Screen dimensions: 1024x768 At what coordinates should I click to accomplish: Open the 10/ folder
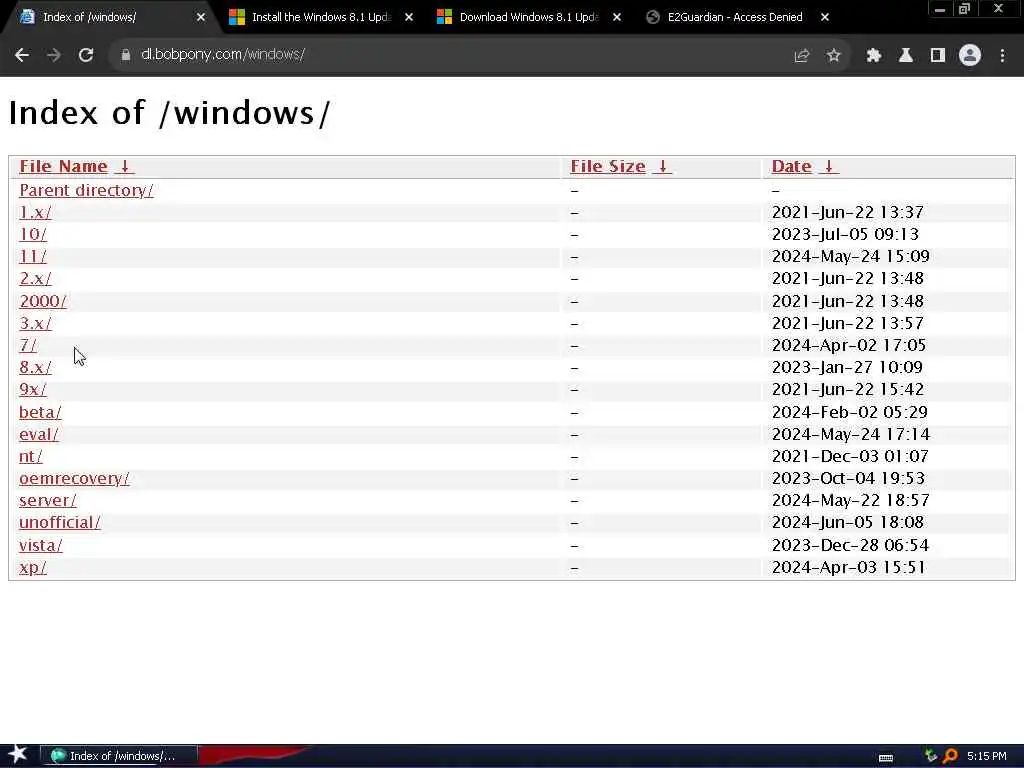pyautogui.click(x=33, y=234)
